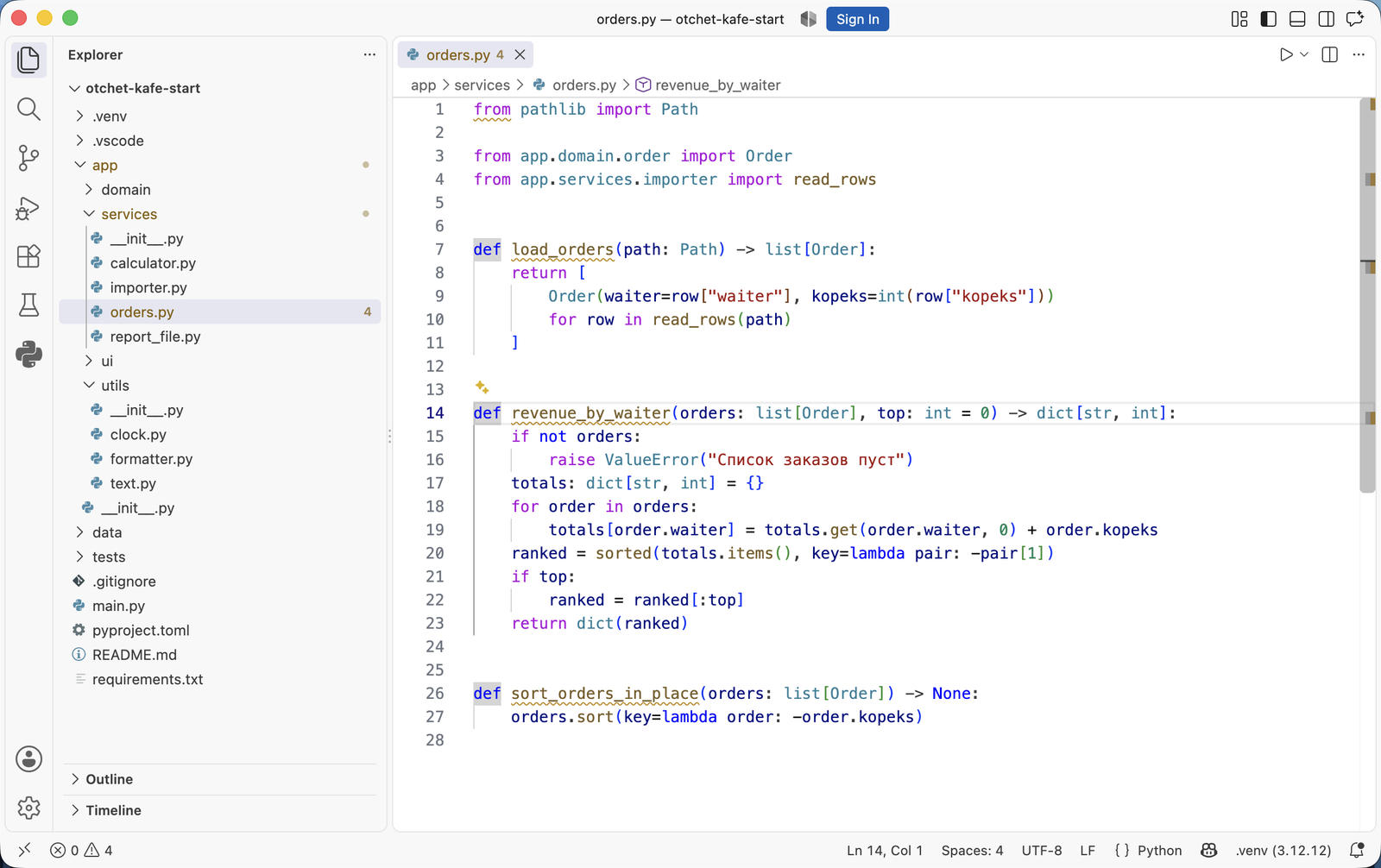Change language mode from Python
The image size is (1381, 868).
[1159, 850]
